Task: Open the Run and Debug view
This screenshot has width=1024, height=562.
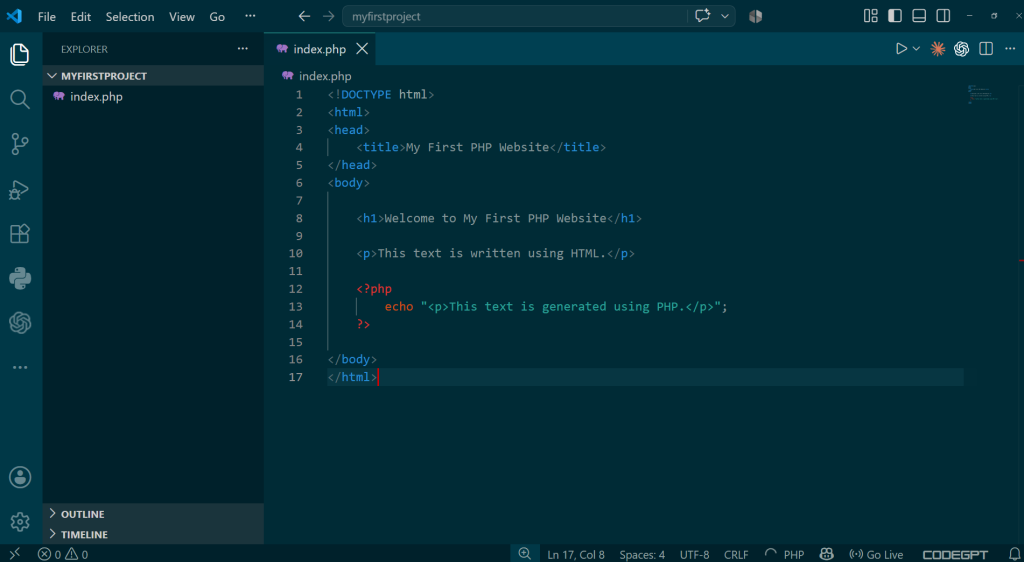Action: [20, 189]
